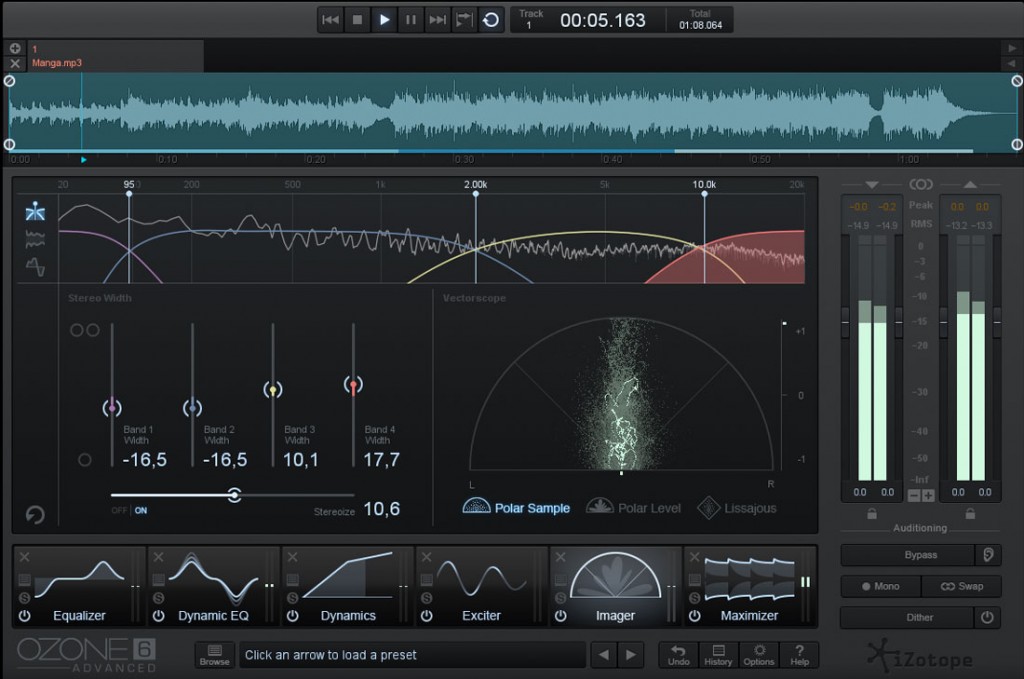Adjust the Stereoize slider handle

pyautogui.click(x=234, y=495)
